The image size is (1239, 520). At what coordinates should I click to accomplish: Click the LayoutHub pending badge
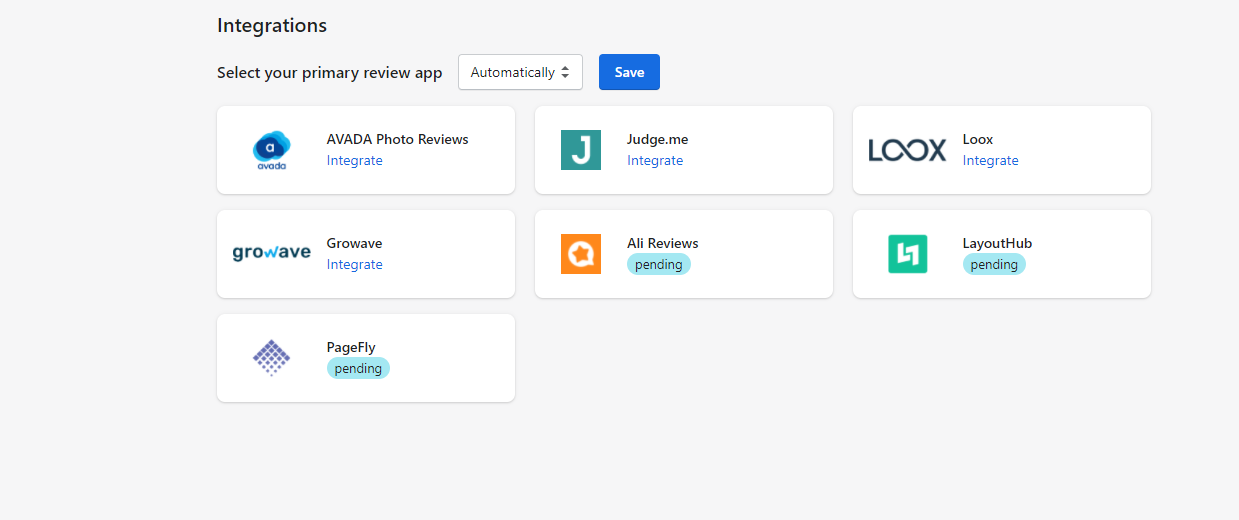[x=994, y=264]
